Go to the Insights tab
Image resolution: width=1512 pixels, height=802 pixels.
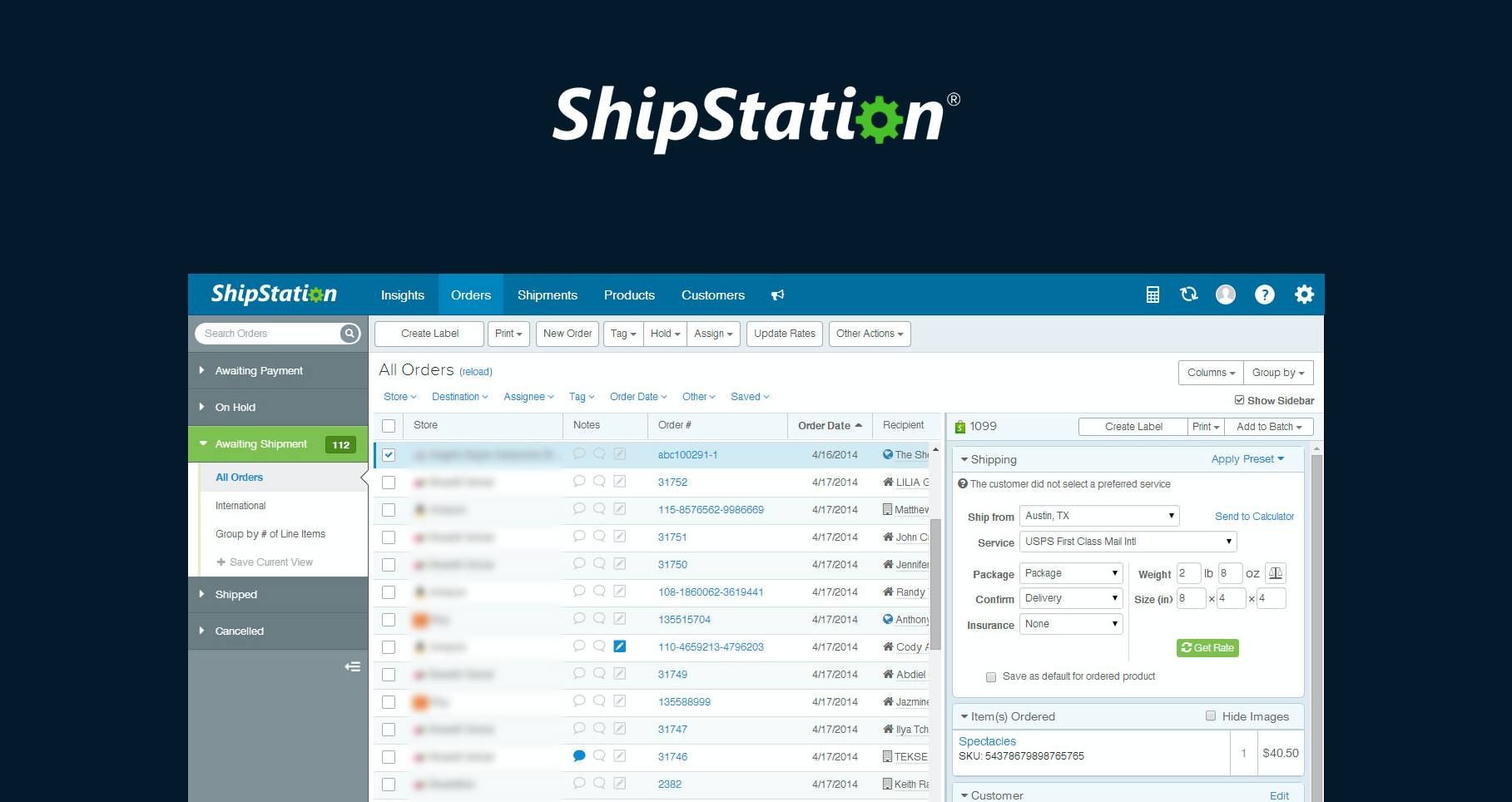(402, 295)
